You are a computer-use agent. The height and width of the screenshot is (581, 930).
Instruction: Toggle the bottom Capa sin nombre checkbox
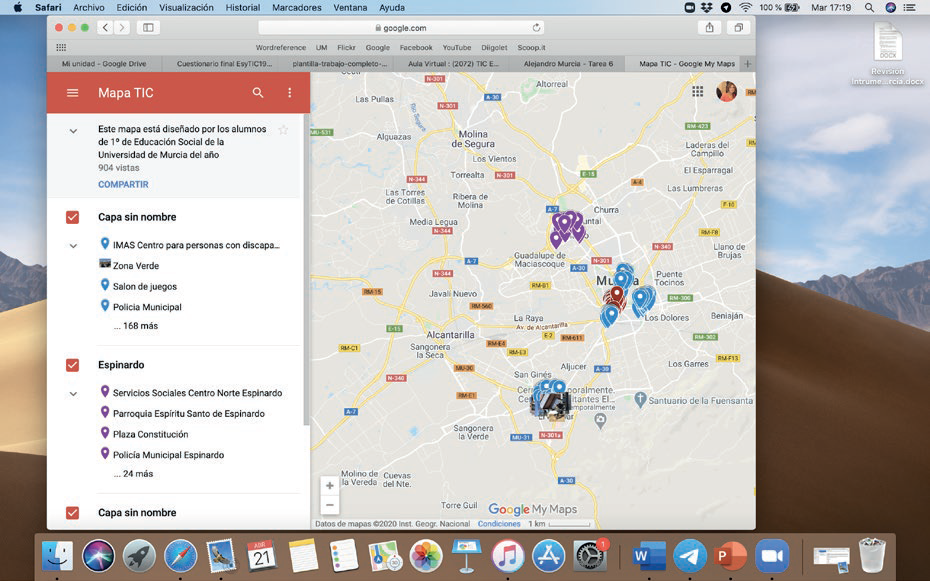click(x=72, y=512)
